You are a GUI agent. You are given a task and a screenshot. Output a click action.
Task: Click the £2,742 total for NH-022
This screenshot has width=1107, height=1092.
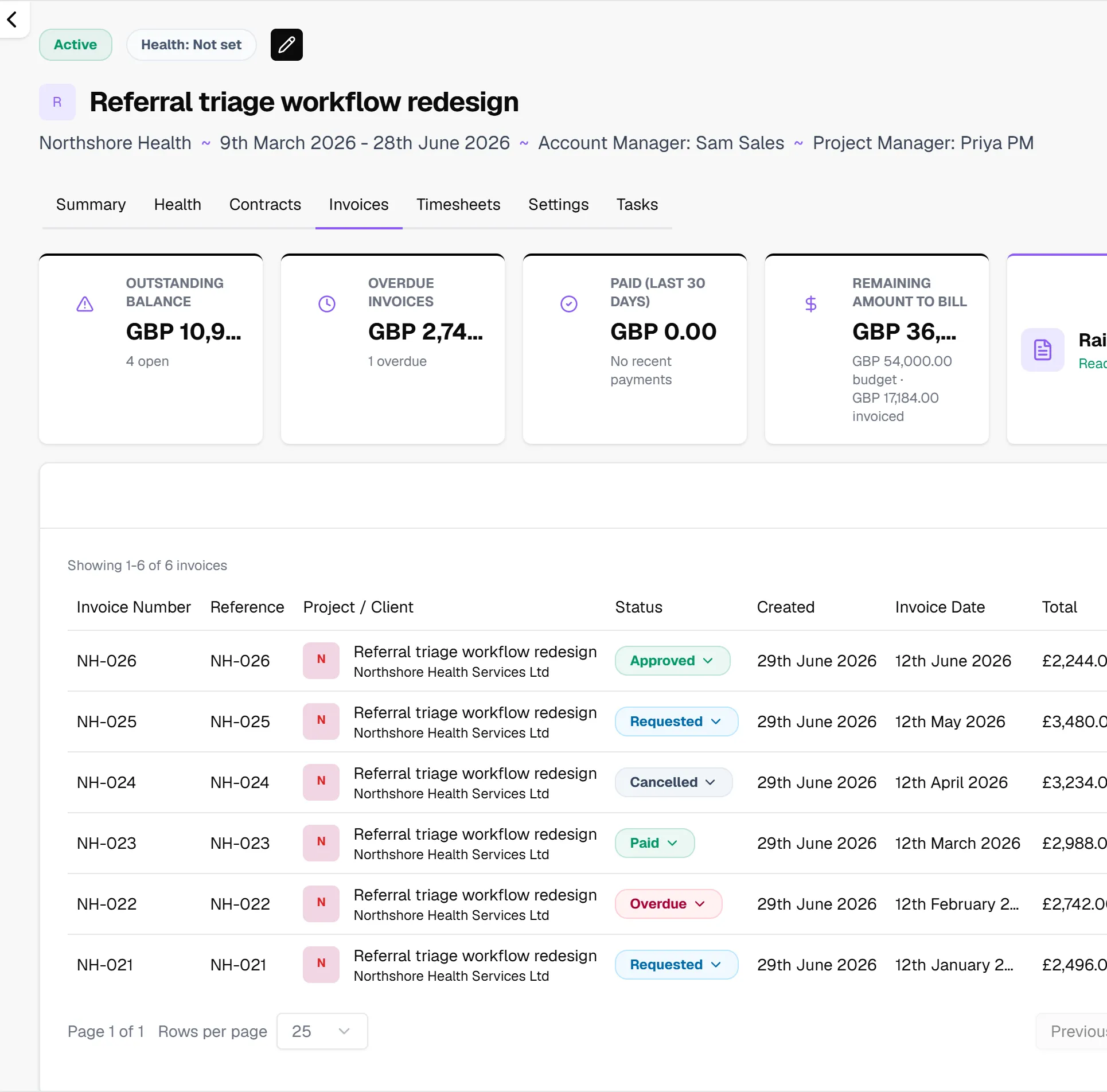tap(1074, 904)
